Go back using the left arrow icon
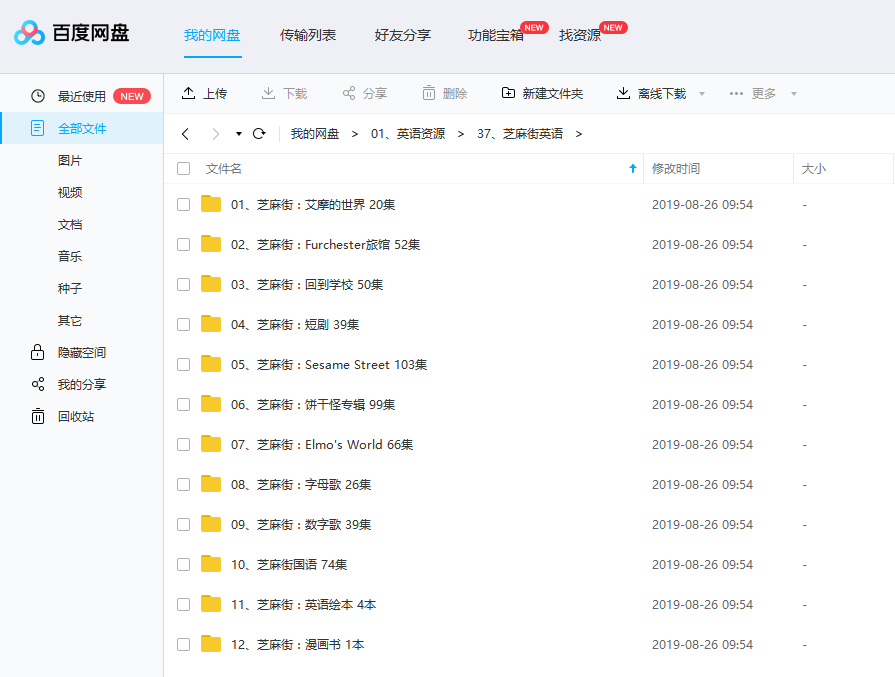This screenshot has height=677, width=895. 185,133
